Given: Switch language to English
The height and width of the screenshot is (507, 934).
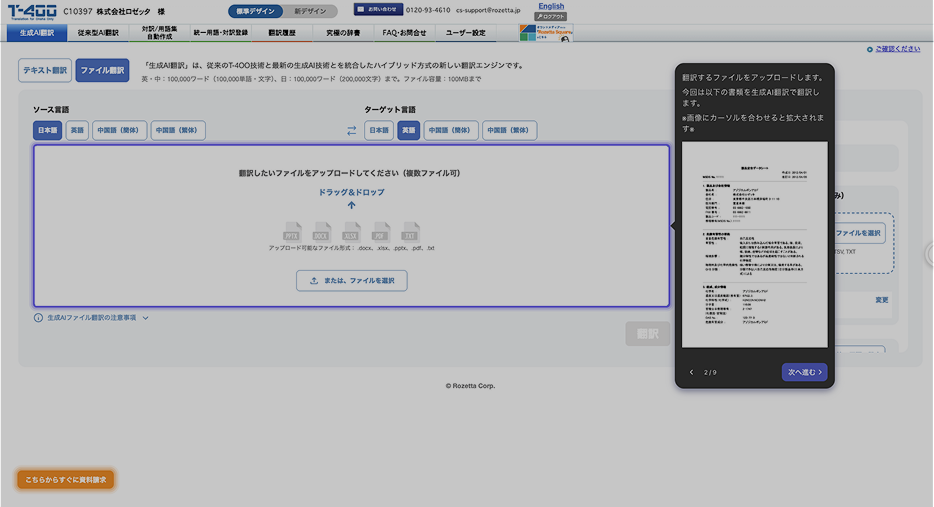Looking at the screenshot, I should point(551,6).
